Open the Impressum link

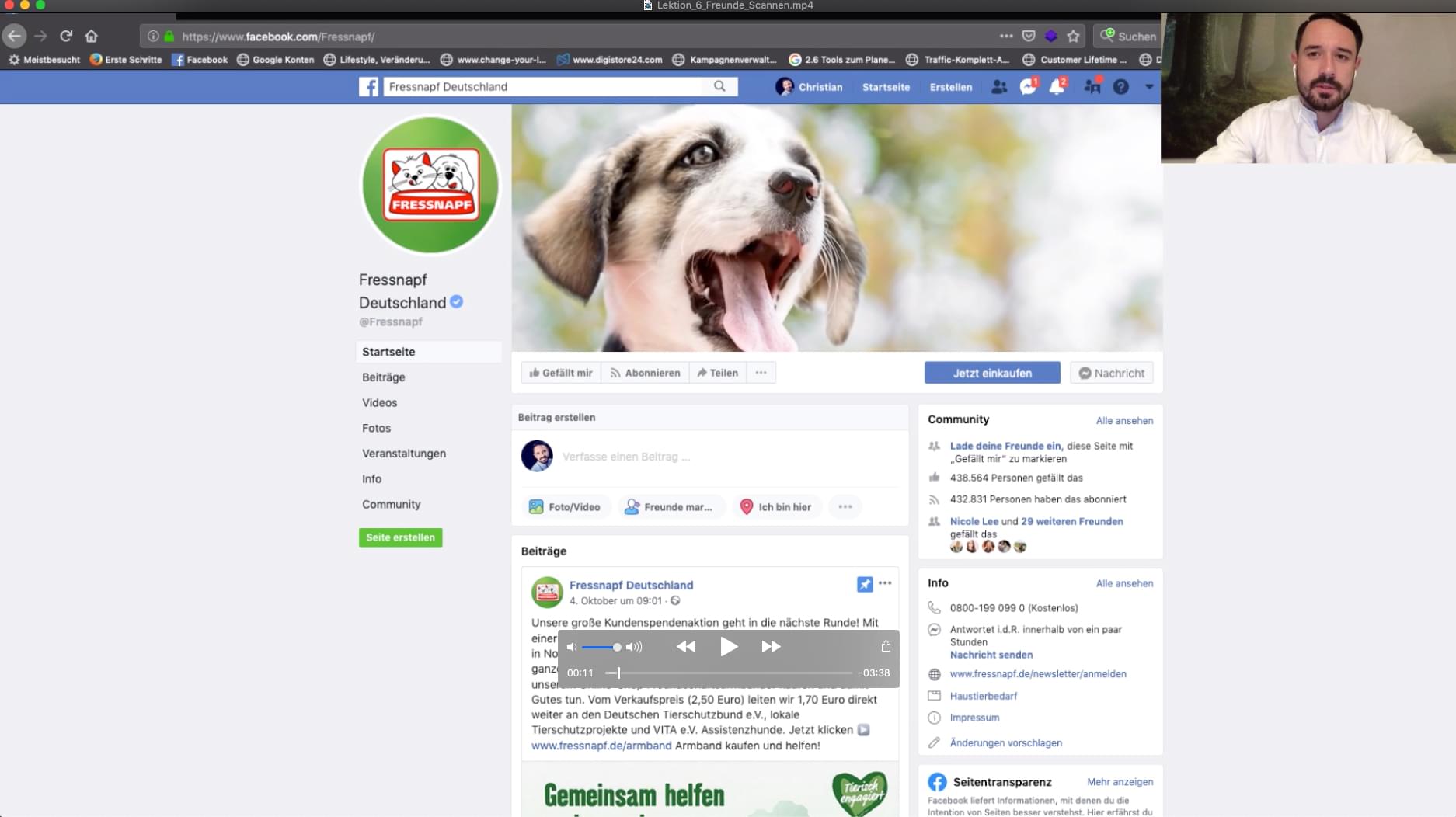pyautogui.click(x=974, y=718)
